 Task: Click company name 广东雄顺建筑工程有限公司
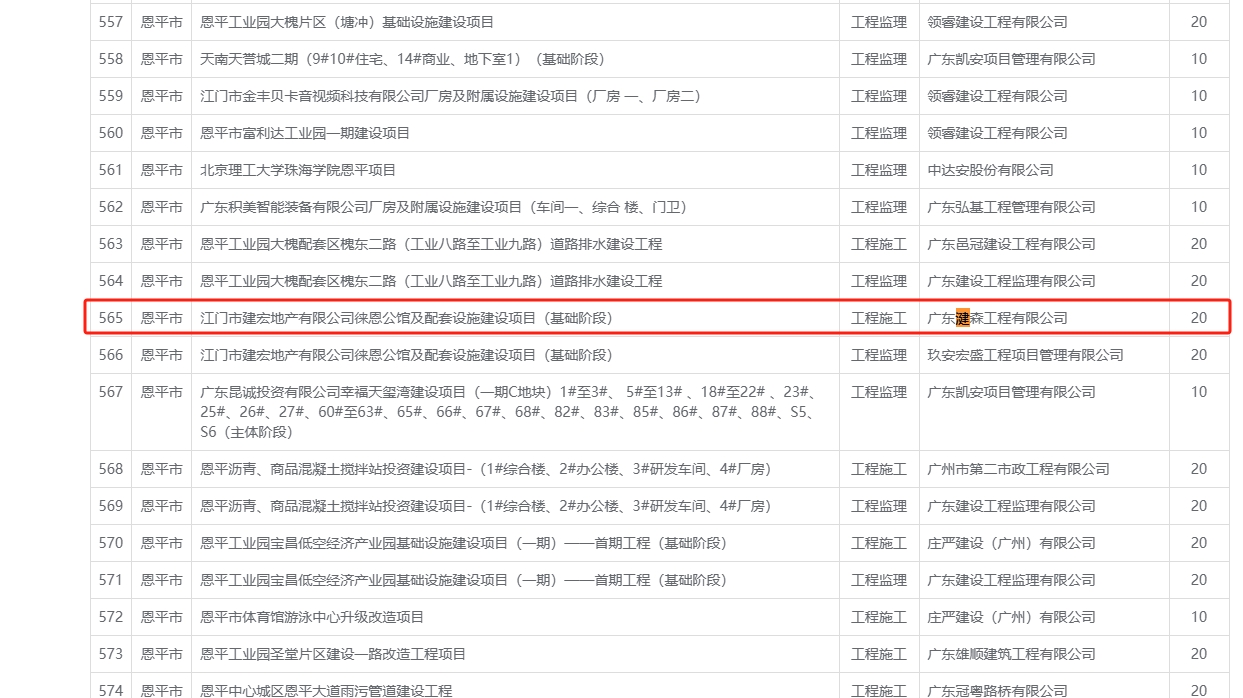[x=1011, y=654]
